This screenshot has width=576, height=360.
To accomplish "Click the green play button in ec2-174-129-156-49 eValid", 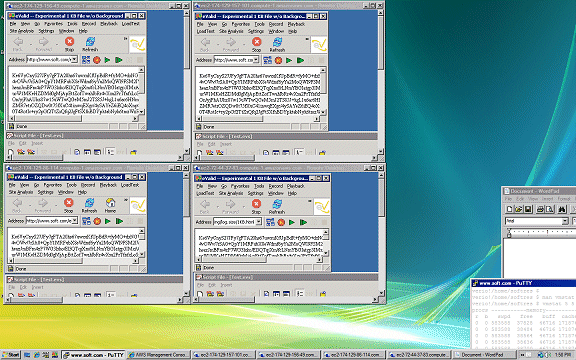I will [x=107, y=60].
